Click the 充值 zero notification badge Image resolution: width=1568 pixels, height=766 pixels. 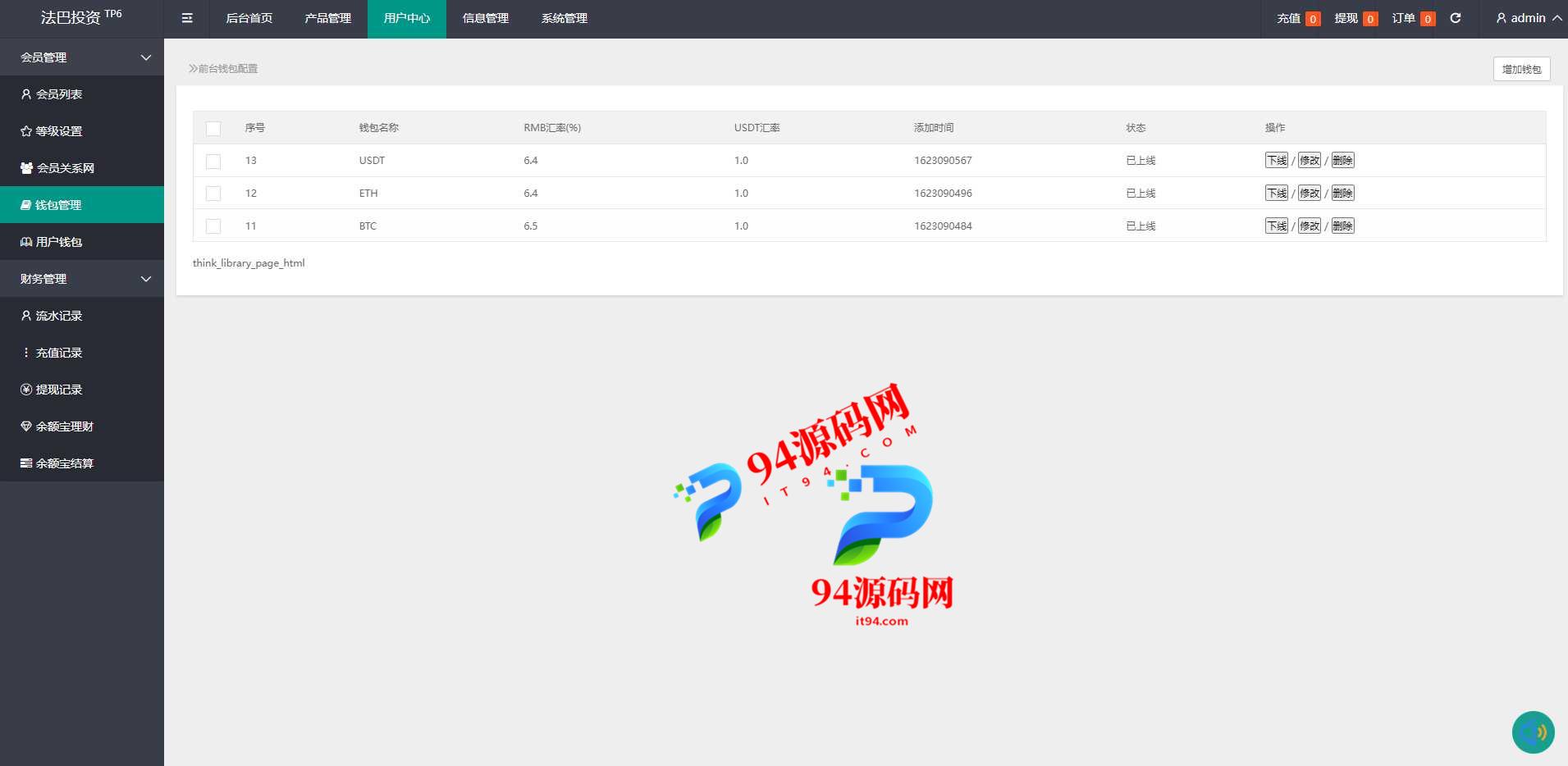(x=1313, y=19)
